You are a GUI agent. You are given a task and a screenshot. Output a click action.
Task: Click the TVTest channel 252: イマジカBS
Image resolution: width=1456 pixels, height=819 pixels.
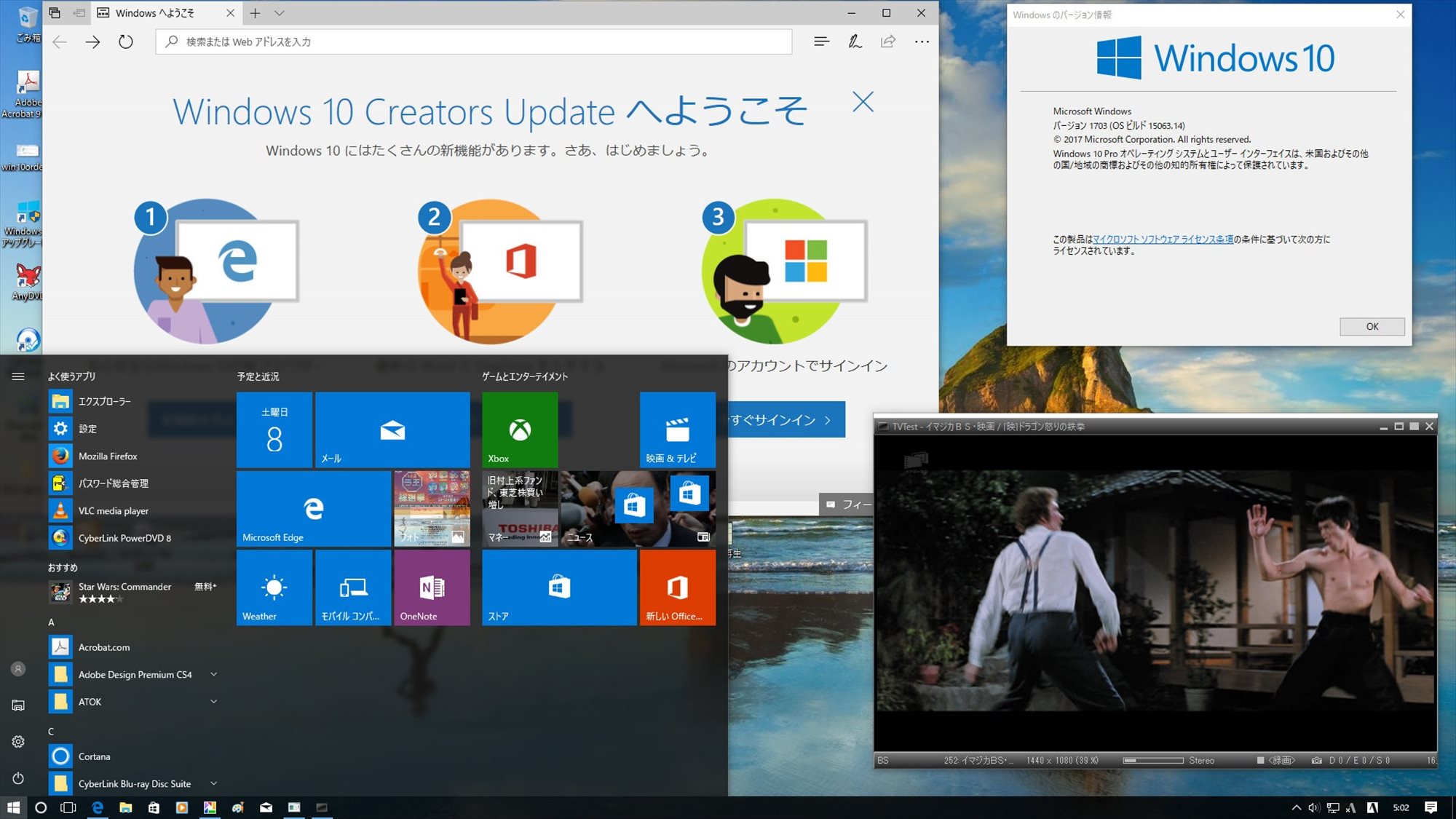point(978,761)
